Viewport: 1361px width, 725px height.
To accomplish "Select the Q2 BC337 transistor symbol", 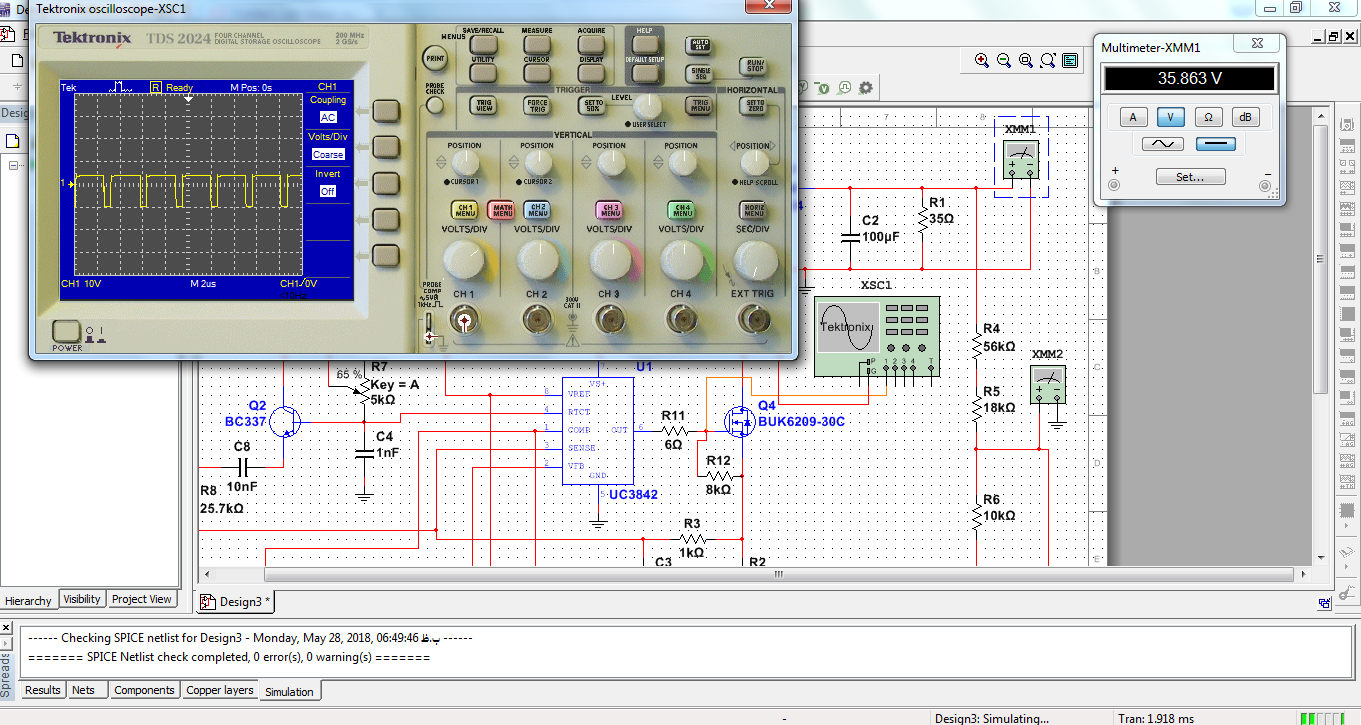I will 287,421.
